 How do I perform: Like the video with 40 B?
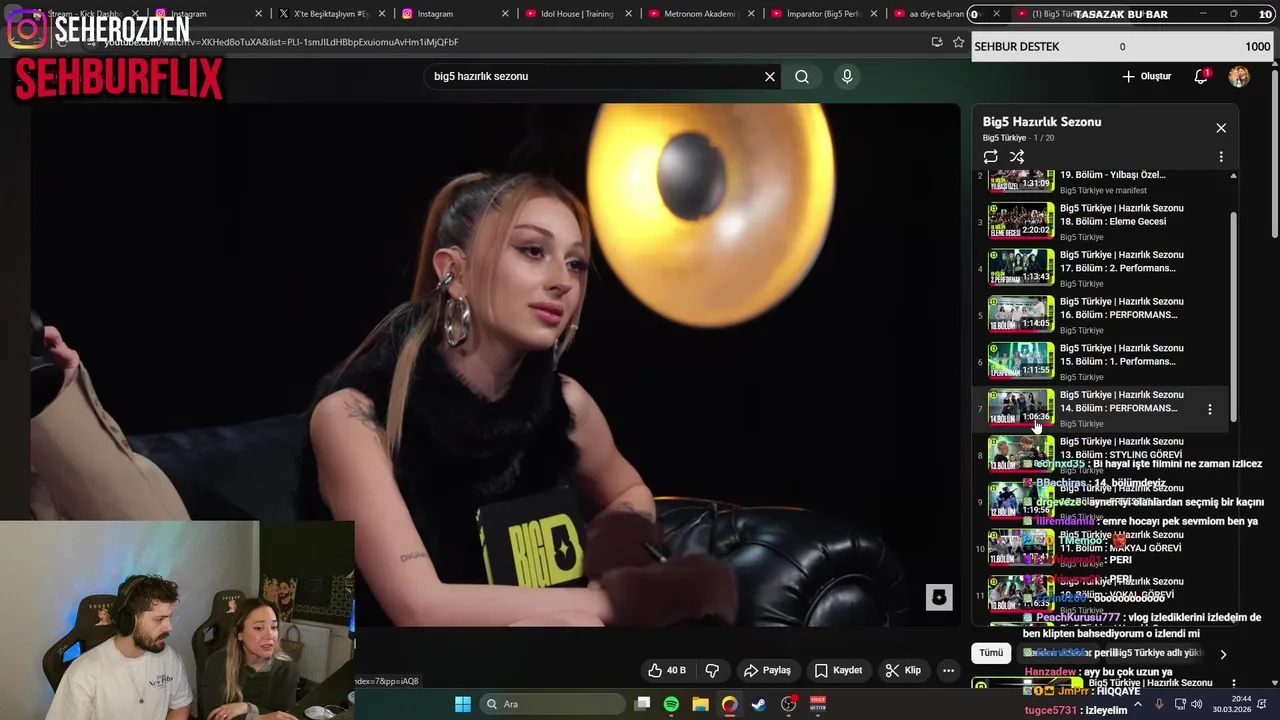coord(667,670)
